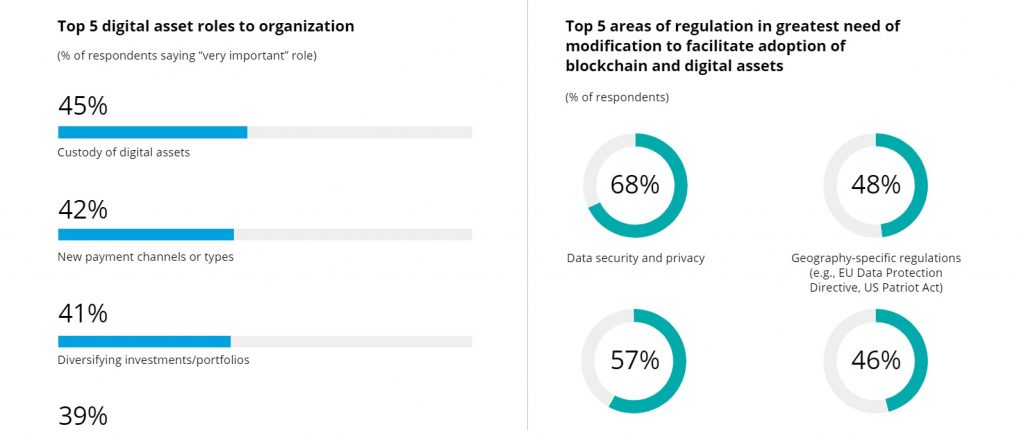The image size is (1024, 439).
Task: Click the large 42% figure
Action: pos(83,210)
